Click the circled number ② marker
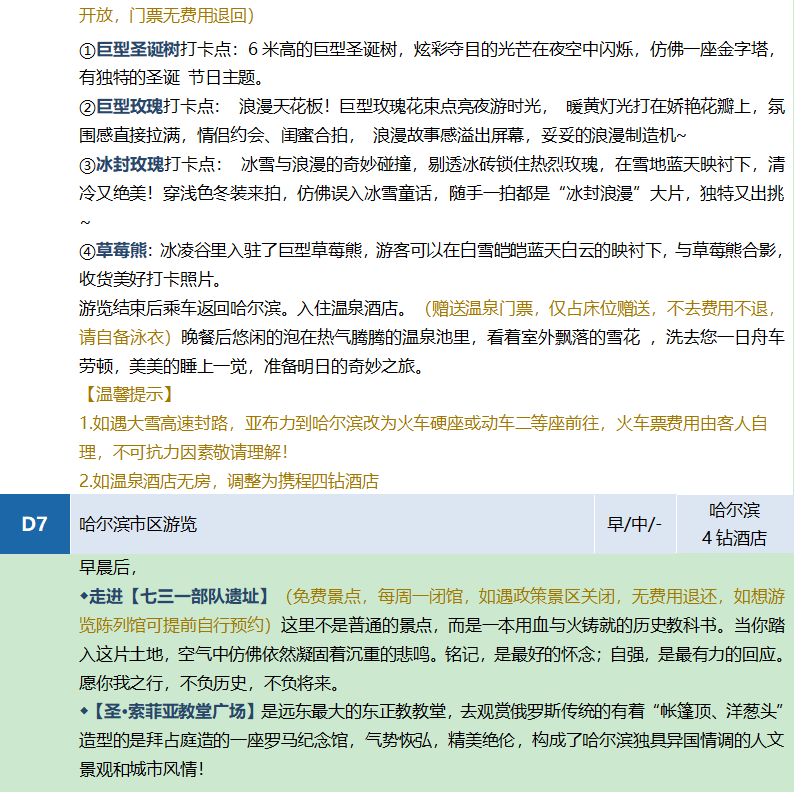Viewport: 794px width, 792px height. coord(86,107)
